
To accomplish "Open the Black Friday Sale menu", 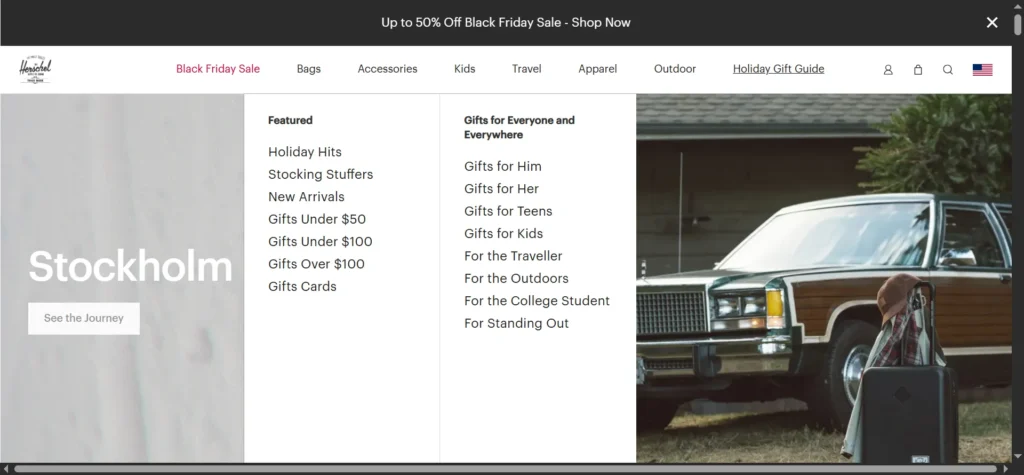I will tap(218, 69).
